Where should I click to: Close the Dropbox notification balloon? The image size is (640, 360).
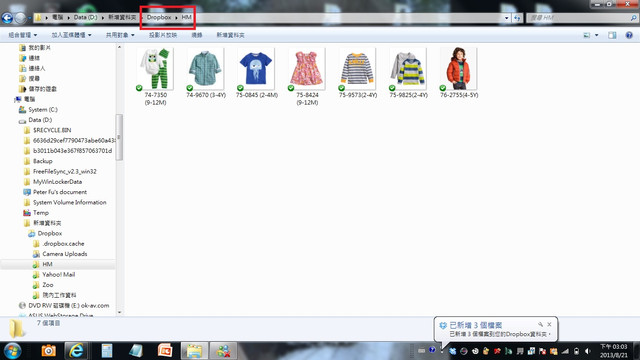549,324
